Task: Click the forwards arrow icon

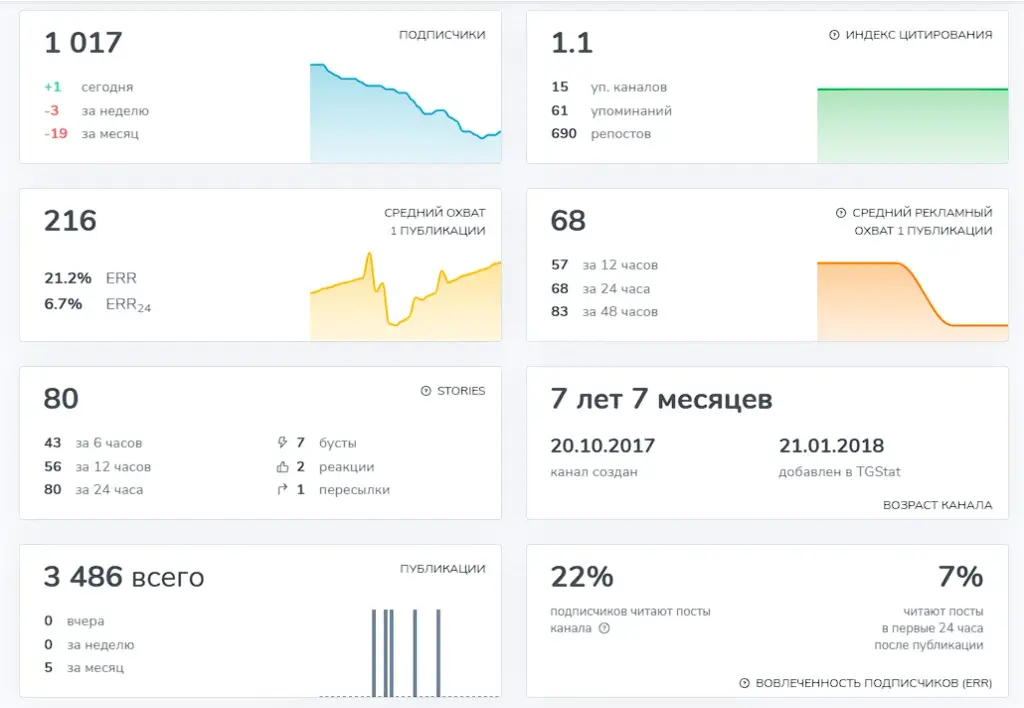Action: point(282,490)
